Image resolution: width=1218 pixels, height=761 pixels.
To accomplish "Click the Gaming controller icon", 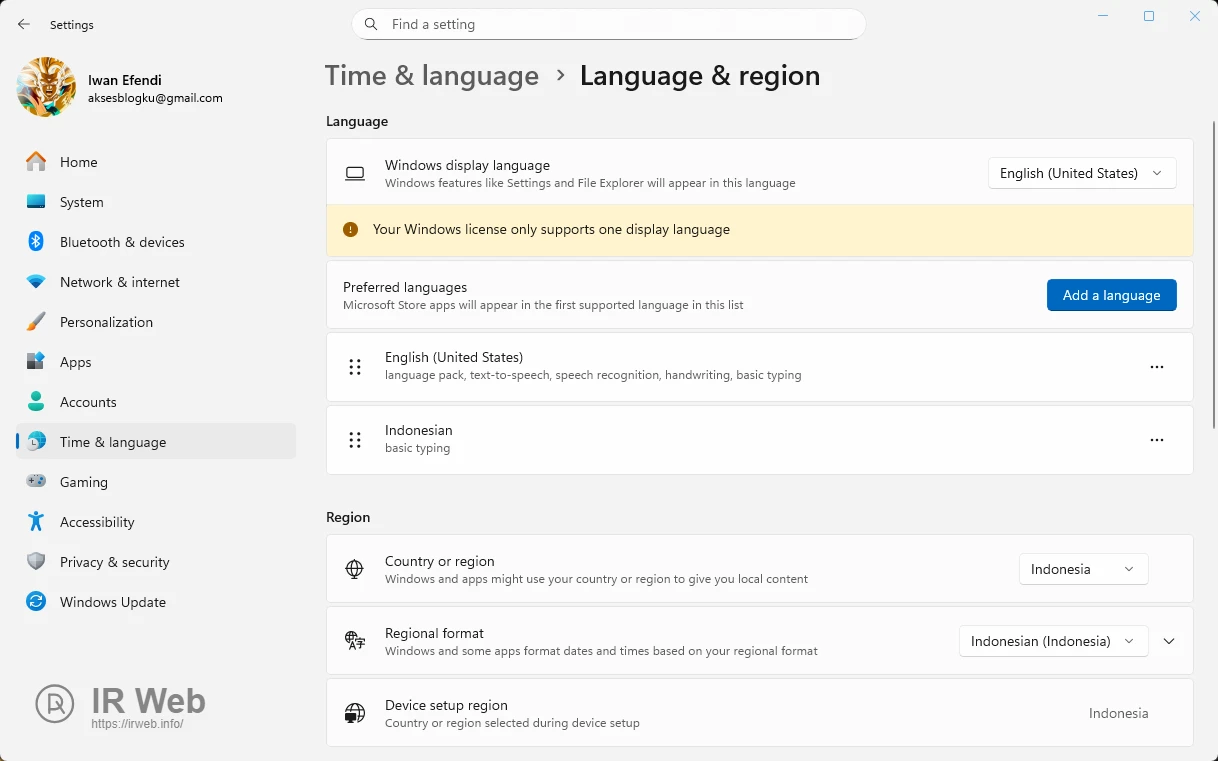I will pos(36,482).
